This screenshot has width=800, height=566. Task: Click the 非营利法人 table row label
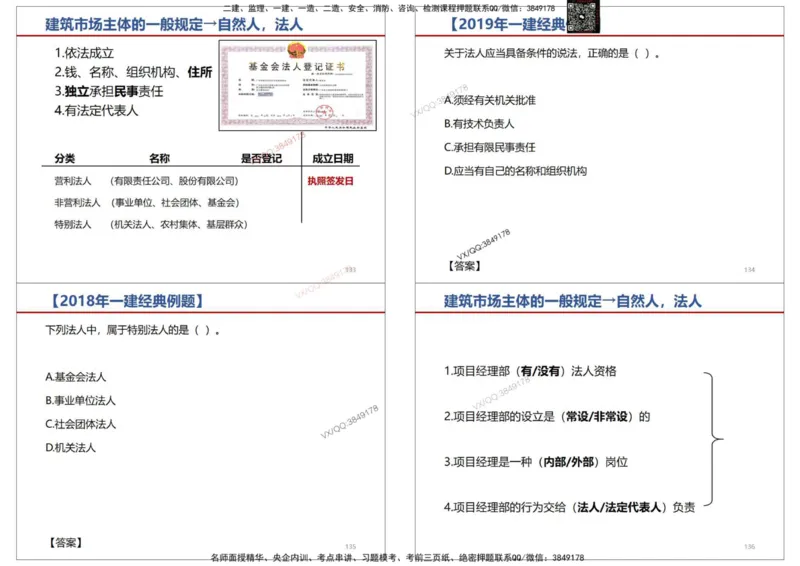77,202
